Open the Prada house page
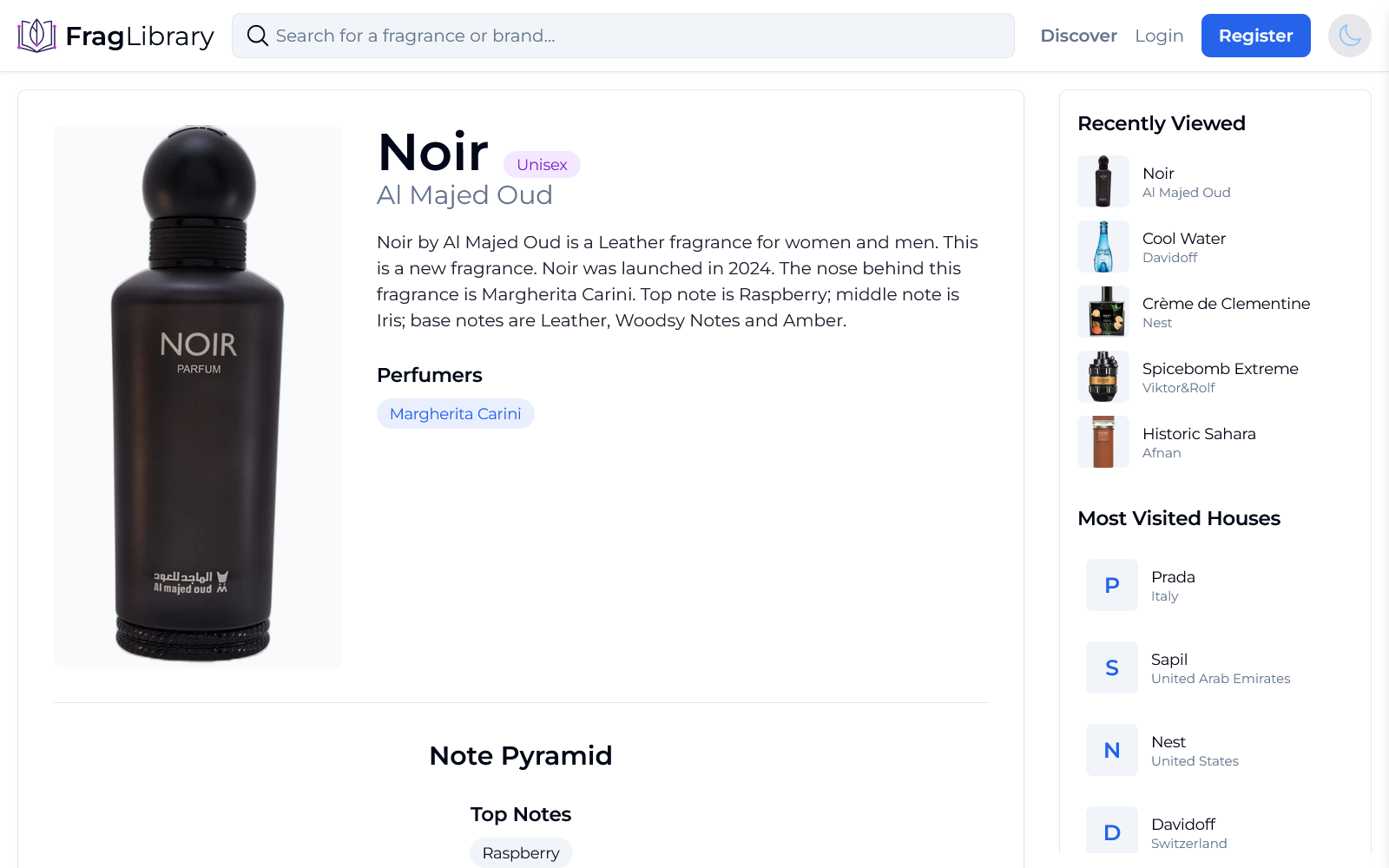 click(x=1173, y=577)
